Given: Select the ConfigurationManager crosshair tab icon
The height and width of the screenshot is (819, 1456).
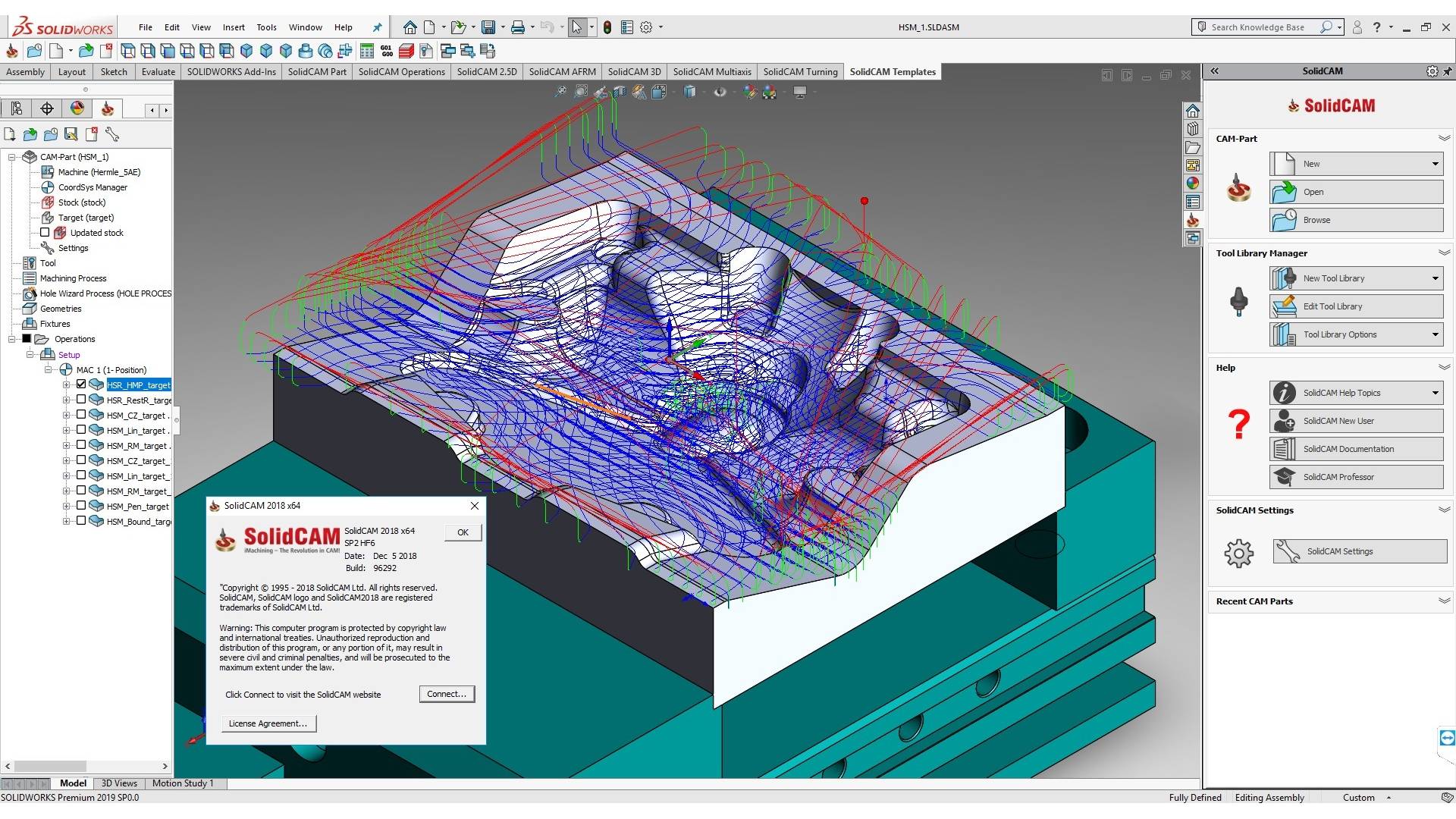Looking at the screenshot, I should click(x=47, y=108).
